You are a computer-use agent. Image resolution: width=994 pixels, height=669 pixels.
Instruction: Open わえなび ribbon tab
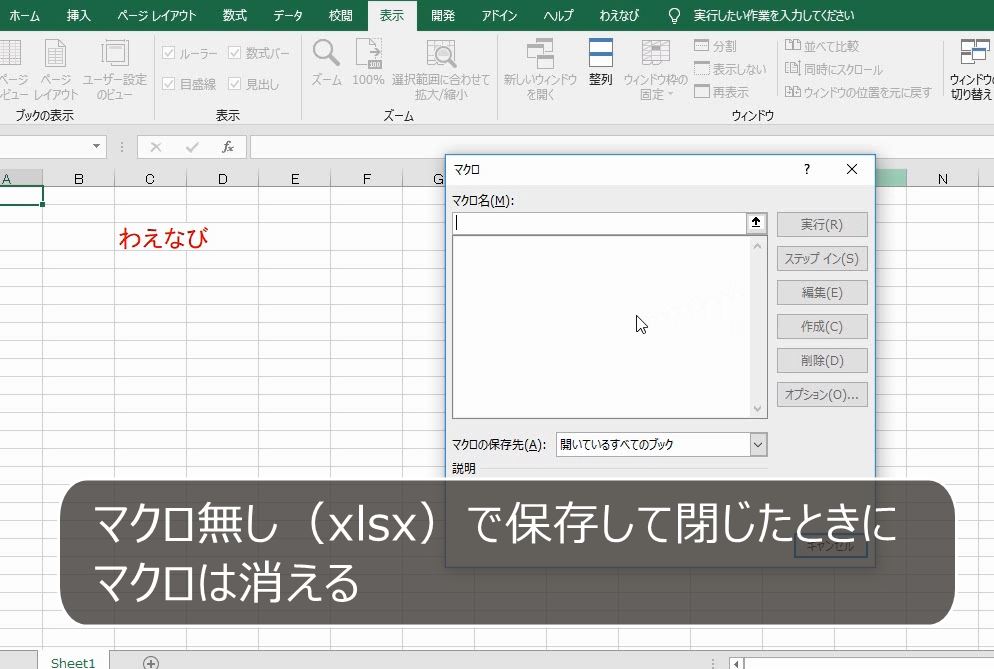click(619, 15)
